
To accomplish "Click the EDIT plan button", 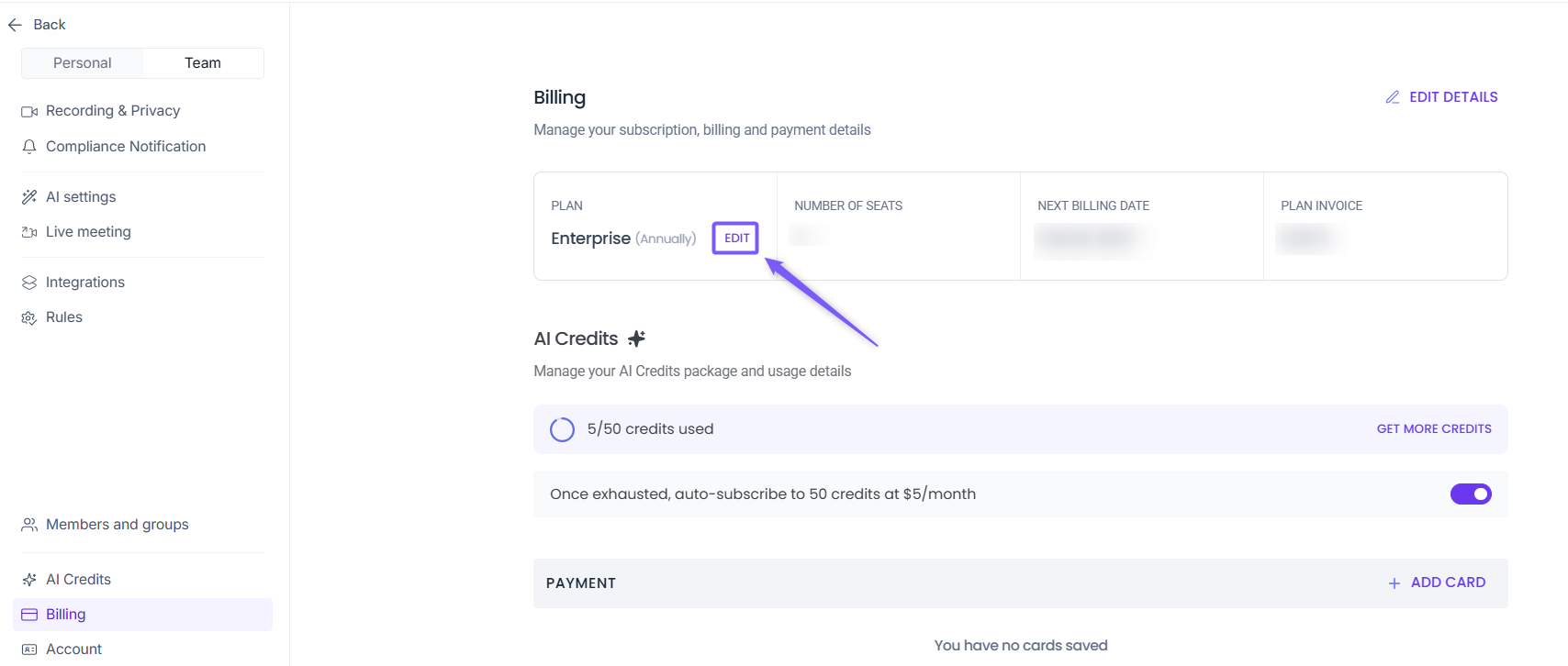I will tap(736, 239).
